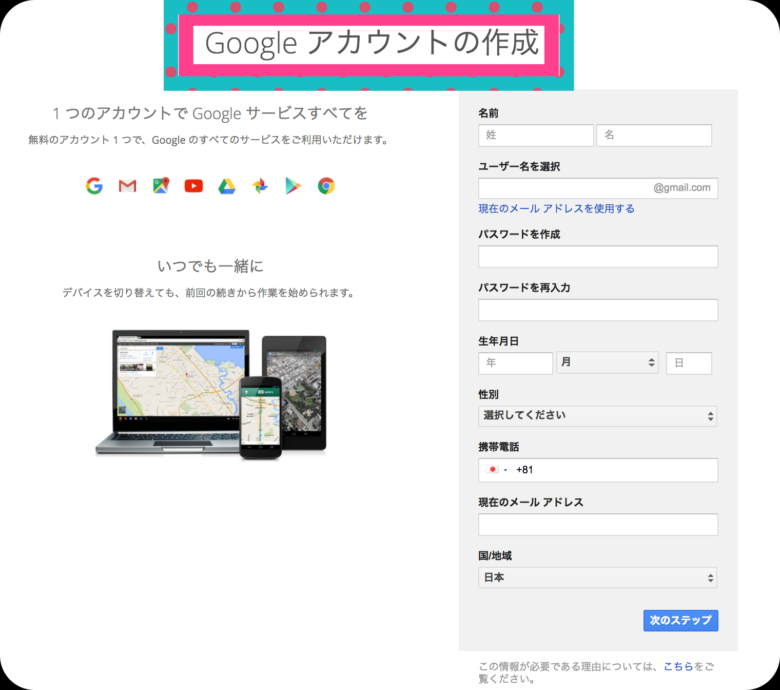Click the Google Drive triangle icon

pos(227,186)
